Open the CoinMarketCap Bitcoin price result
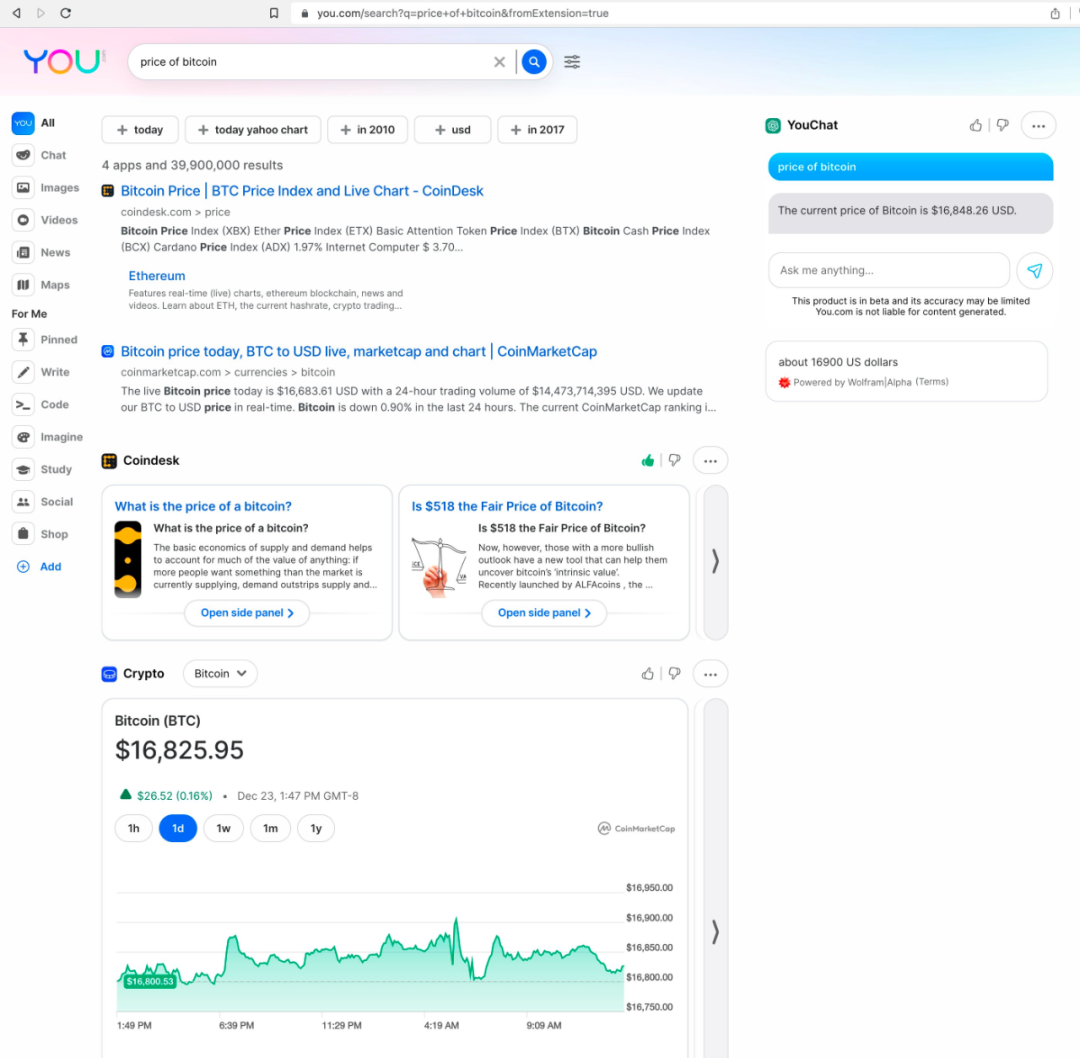This screenshot has height=1058, width=1080. [359, 351]
